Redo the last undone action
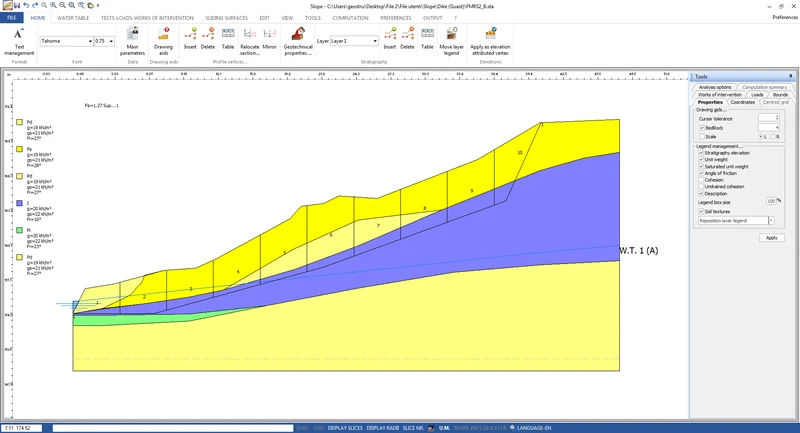This screenshot has width=800, height=433. pyautogui.click(x=35, y=5)
